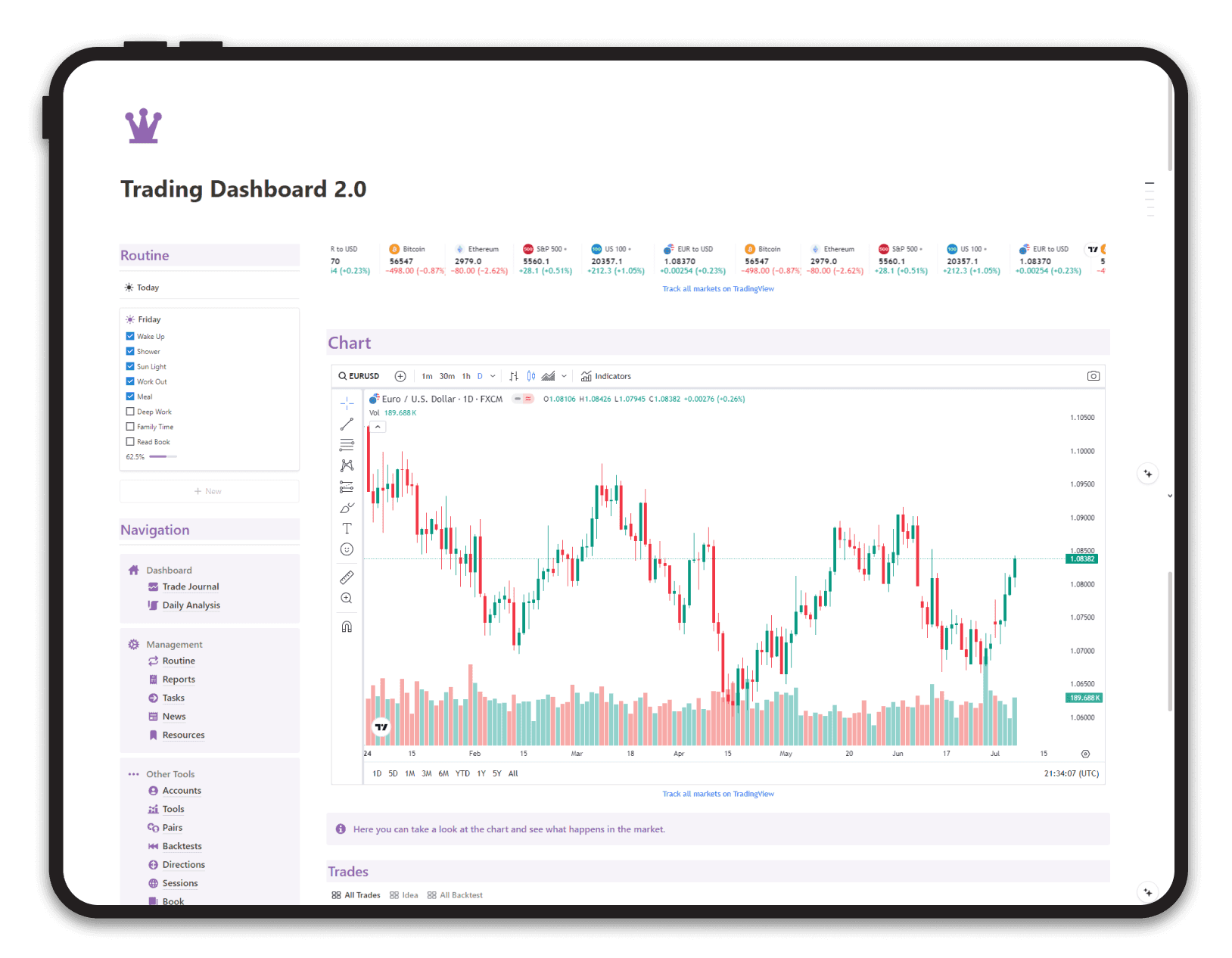Screen dimensions: 1232x958
Task: Open the Friday routine card title
Action: point(149,319)
